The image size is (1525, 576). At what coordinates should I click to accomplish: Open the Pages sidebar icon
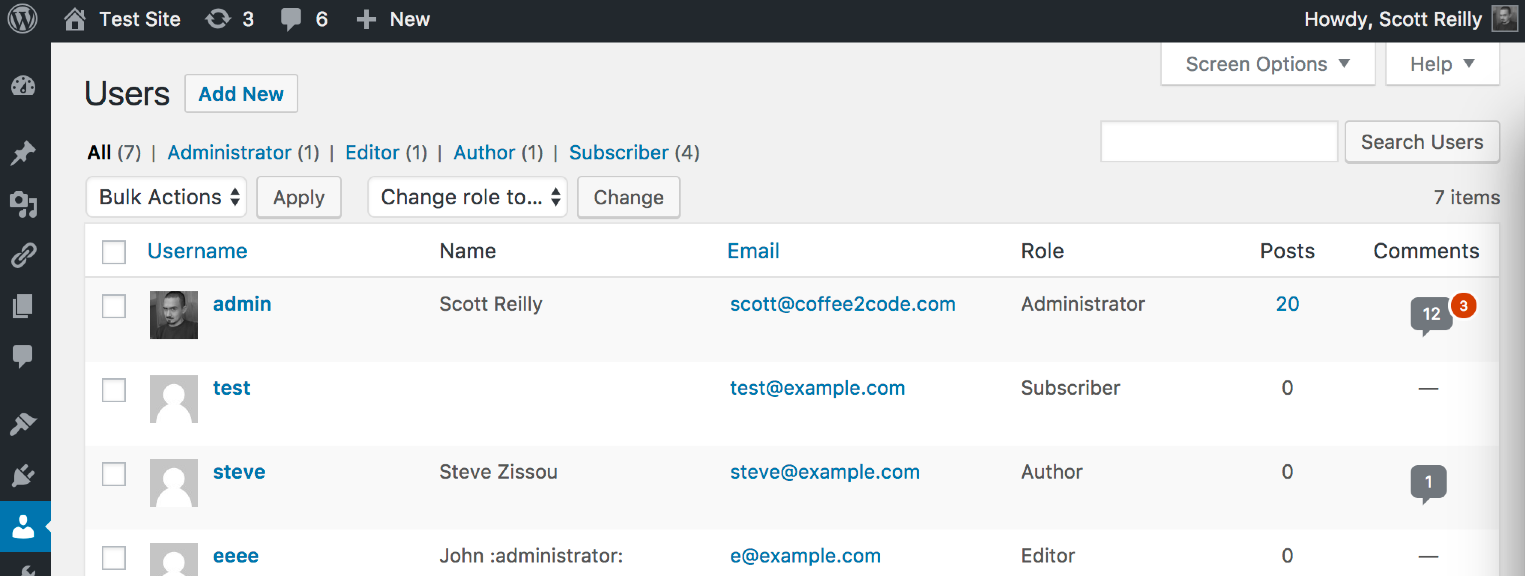point(24,306)
